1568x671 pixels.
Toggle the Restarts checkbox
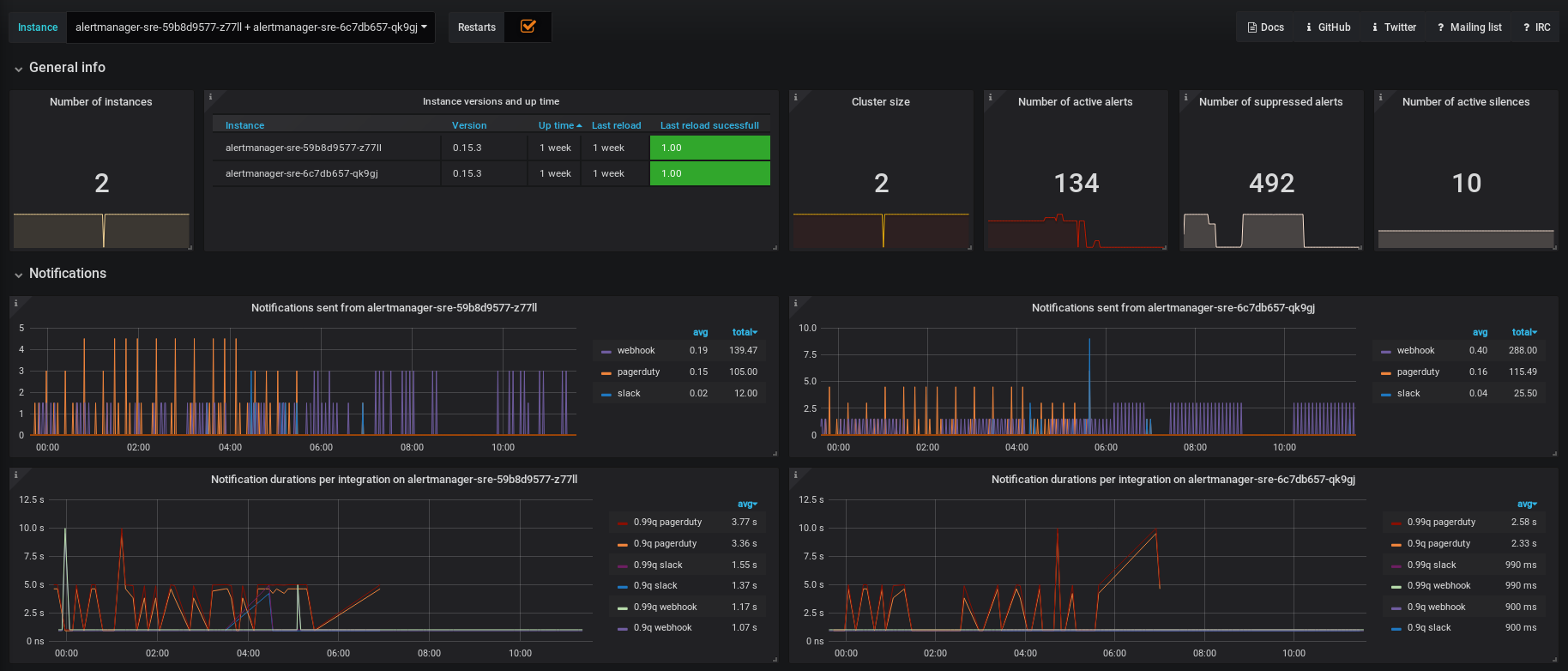coord(528,27)
